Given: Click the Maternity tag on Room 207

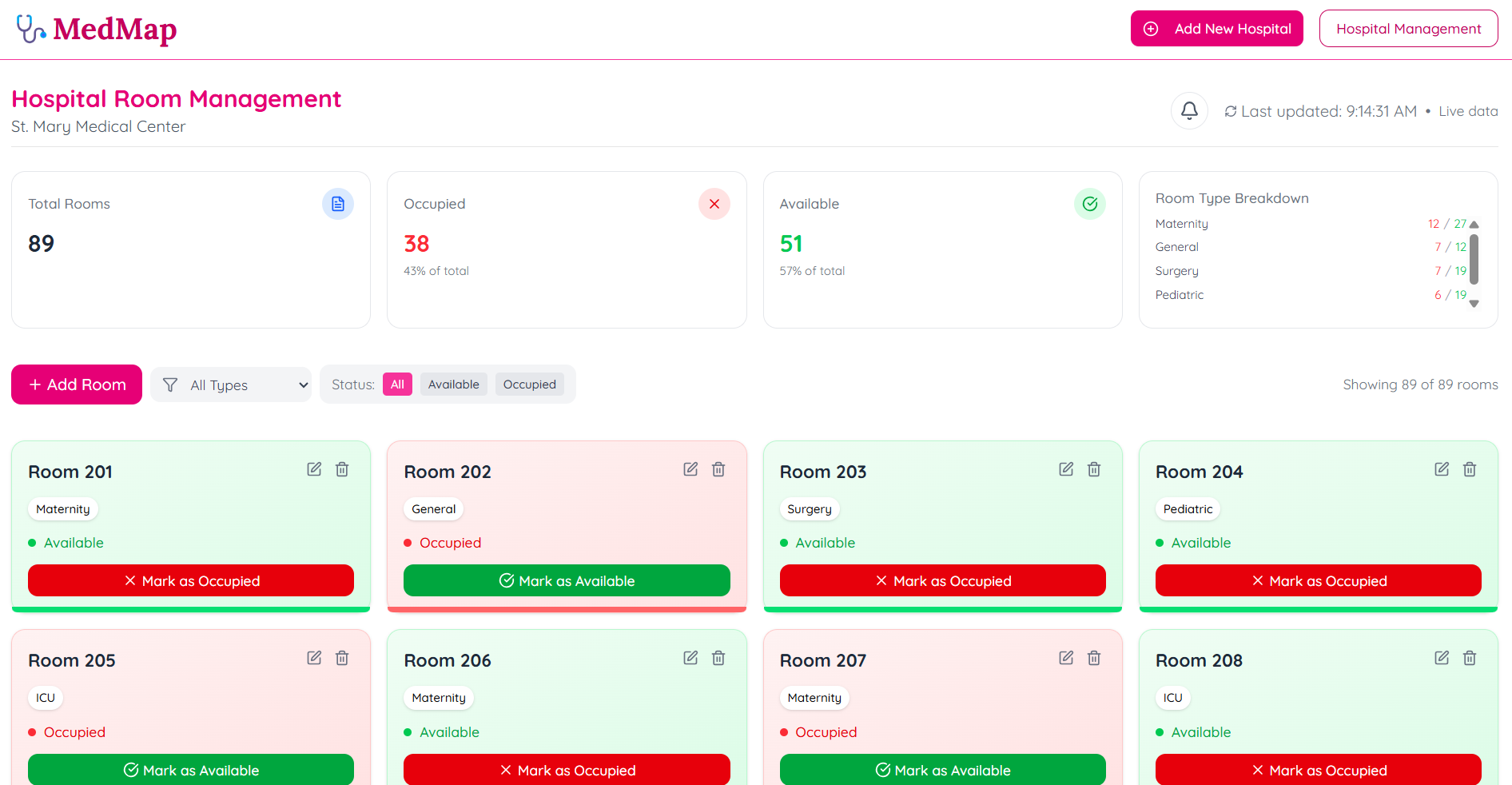Looking at the screenshot, I should click(x=814, y=698).
